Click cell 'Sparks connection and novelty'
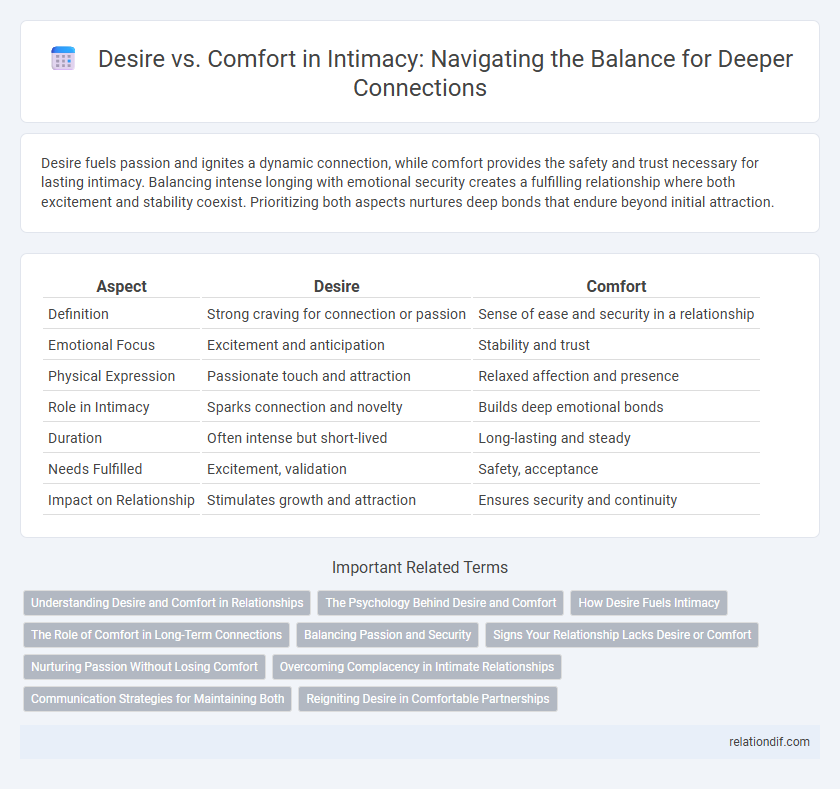 click(x=304, y=407)
